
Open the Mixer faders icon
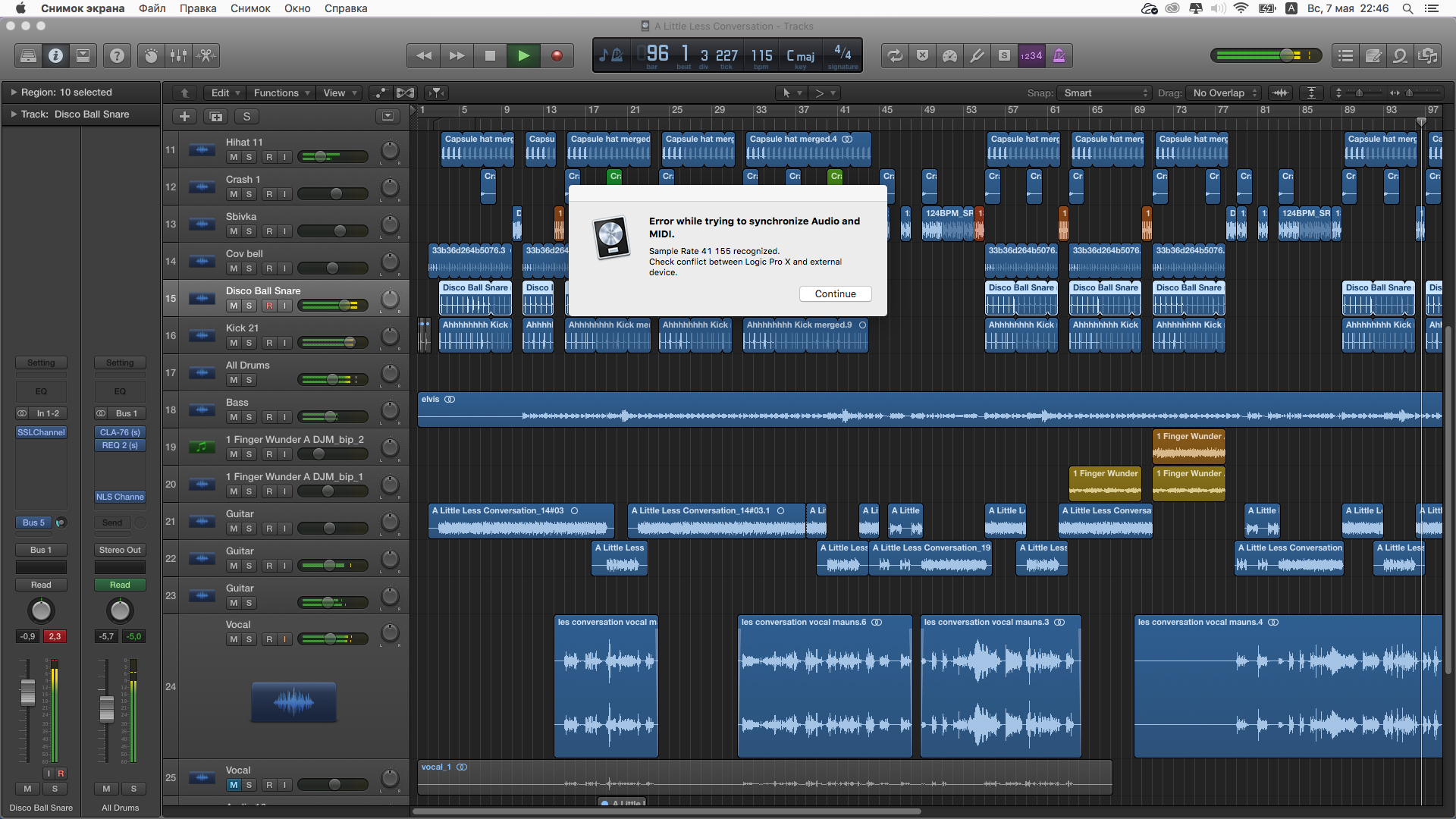coord(178,55)
